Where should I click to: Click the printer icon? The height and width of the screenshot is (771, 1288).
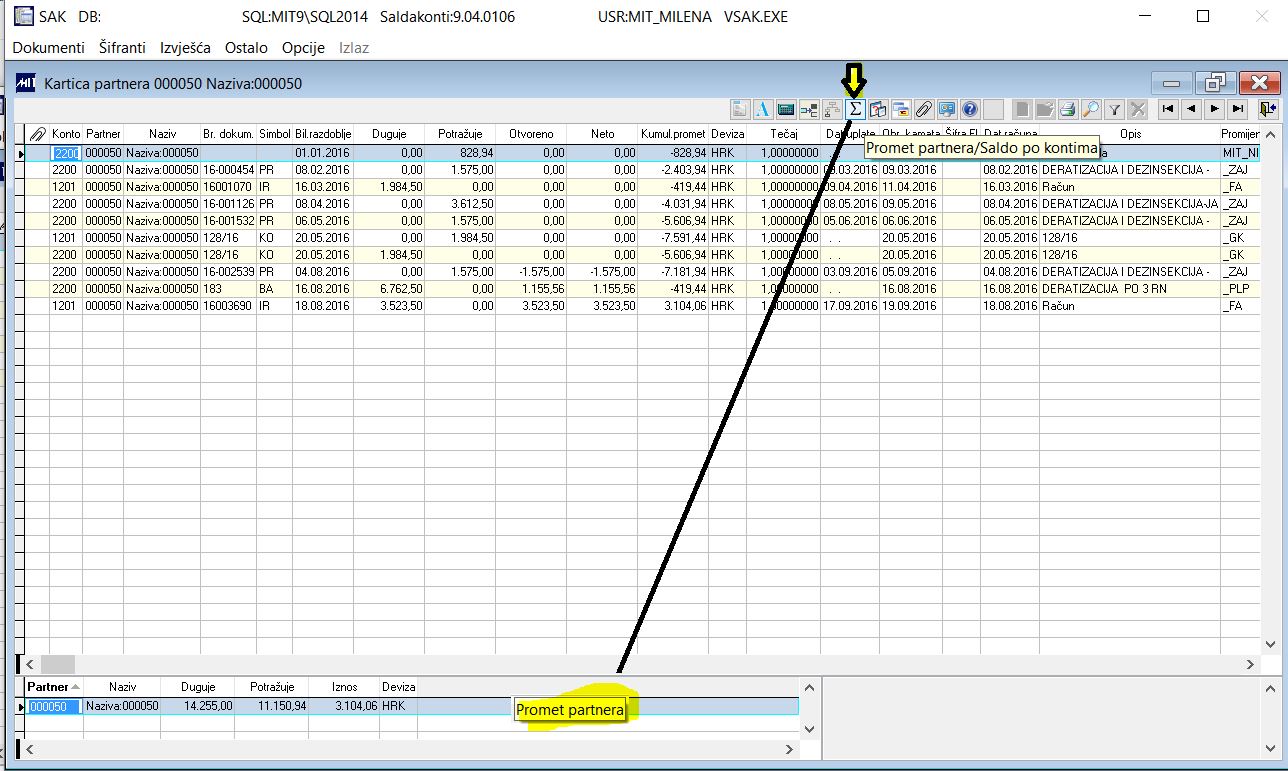(1068, 109)
